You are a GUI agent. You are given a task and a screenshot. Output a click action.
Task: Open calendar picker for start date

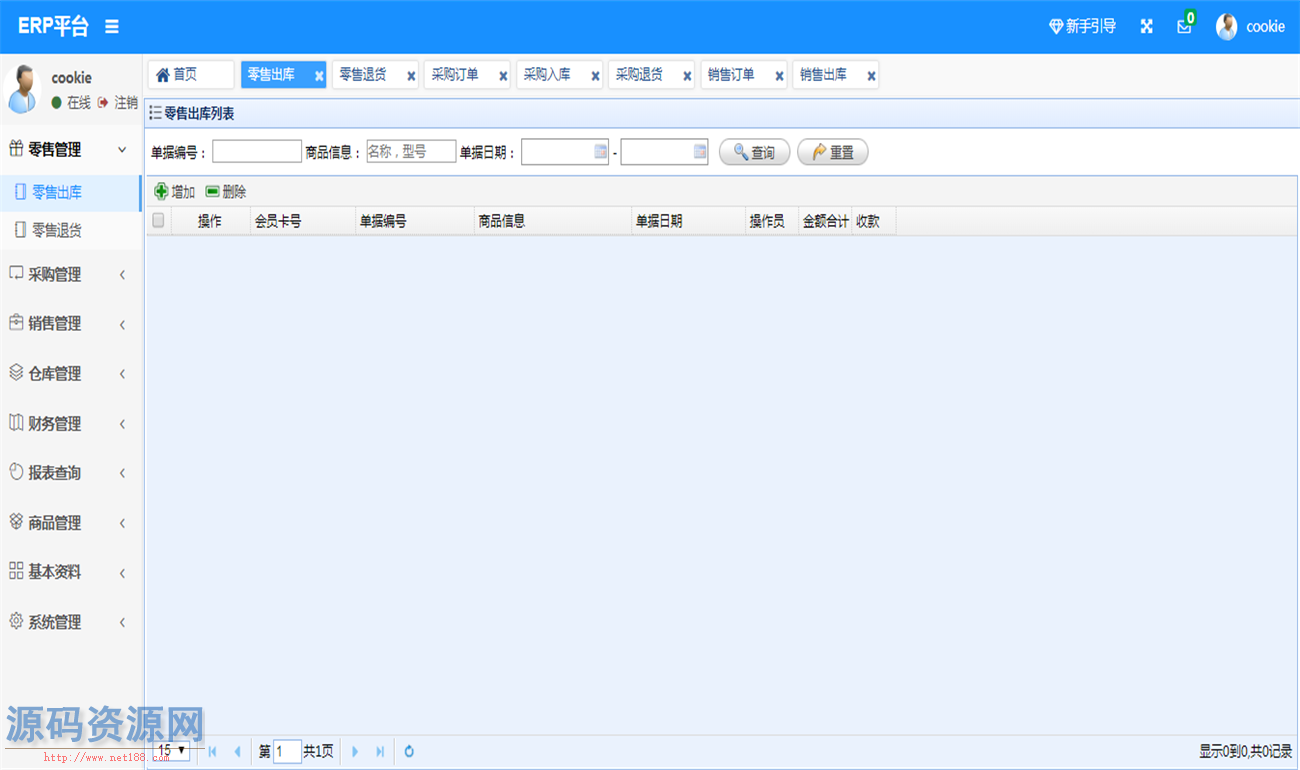click(x=600, y=152)
